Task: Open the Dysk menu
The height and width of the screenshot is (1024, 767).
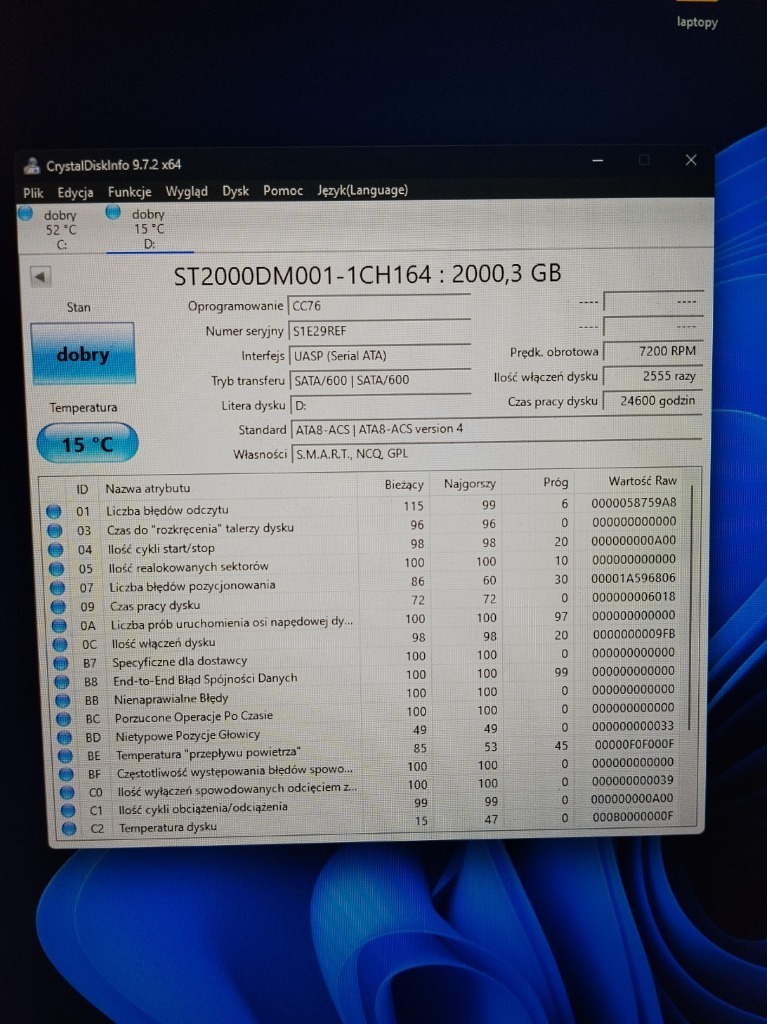Action: point(235,191)
